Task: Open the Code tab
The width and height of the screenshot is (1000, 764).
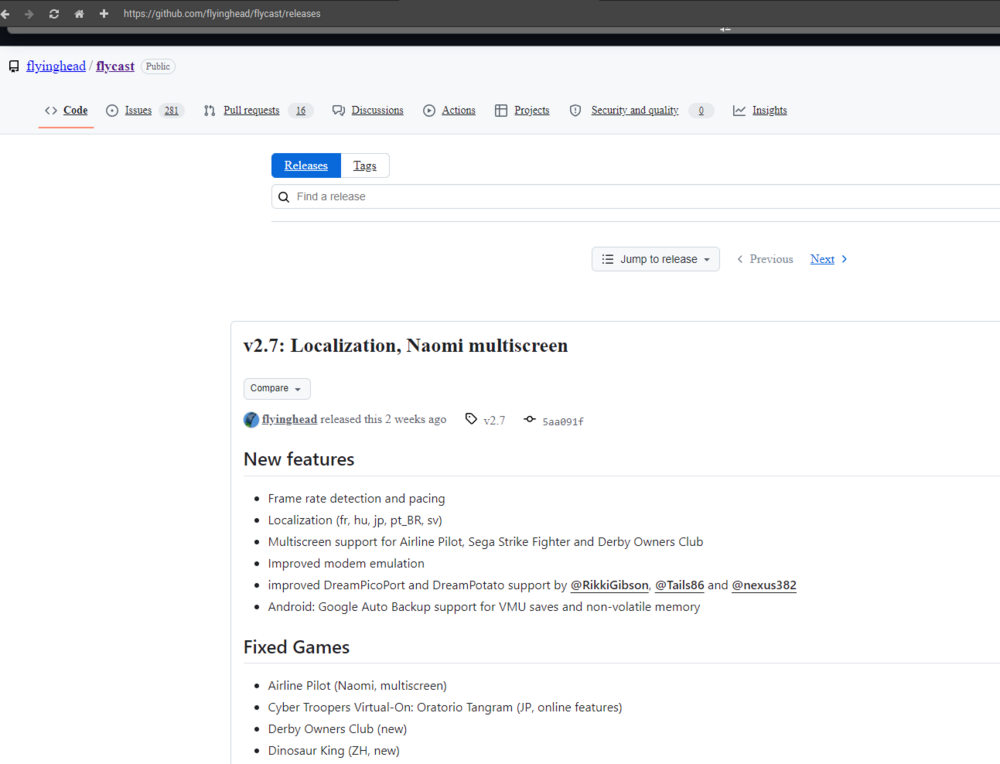Action: point(66,110)
